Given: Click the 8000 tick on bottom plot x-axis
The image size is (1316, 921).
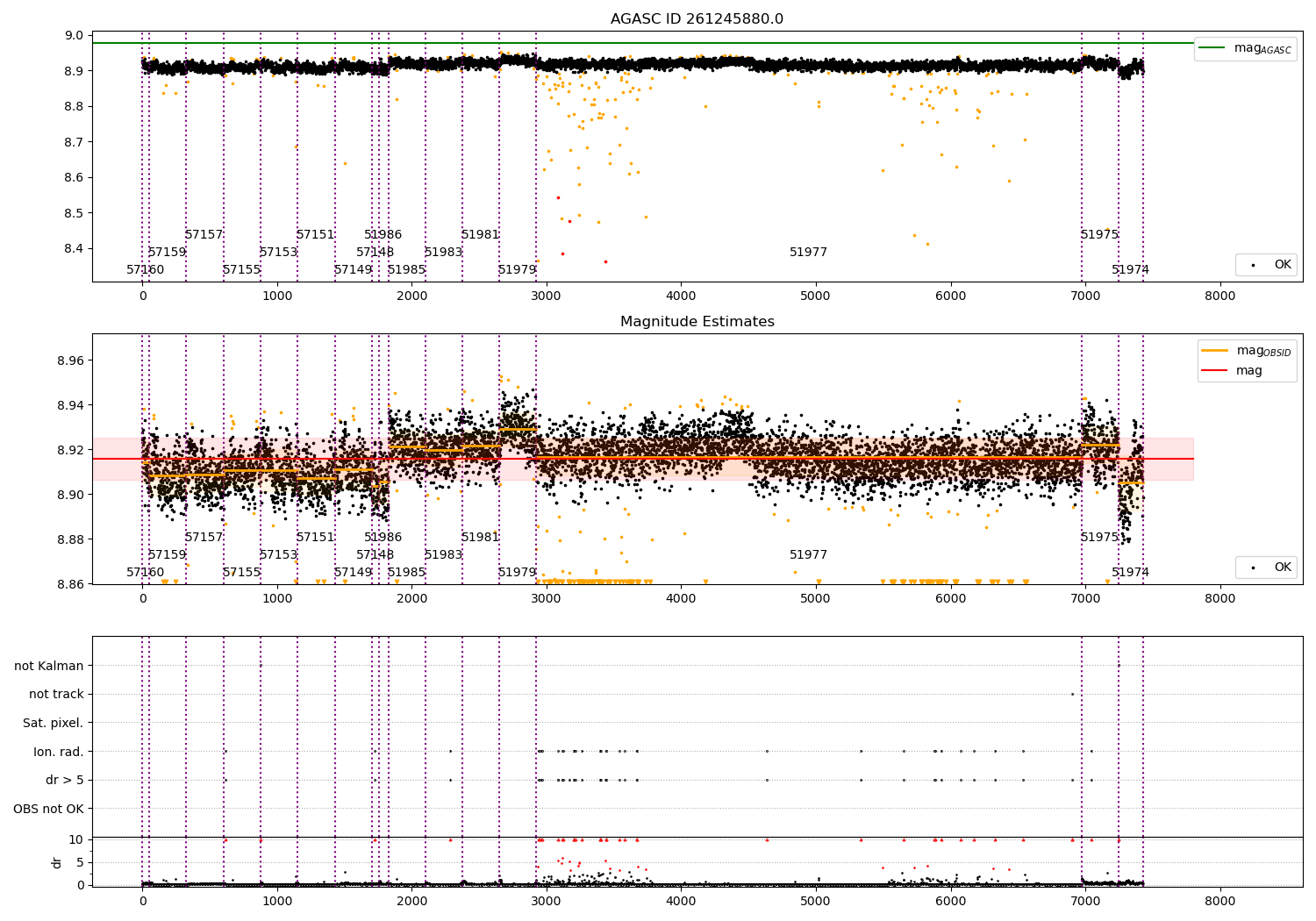Looking at the screenshot, I should tap(1219, 901).
